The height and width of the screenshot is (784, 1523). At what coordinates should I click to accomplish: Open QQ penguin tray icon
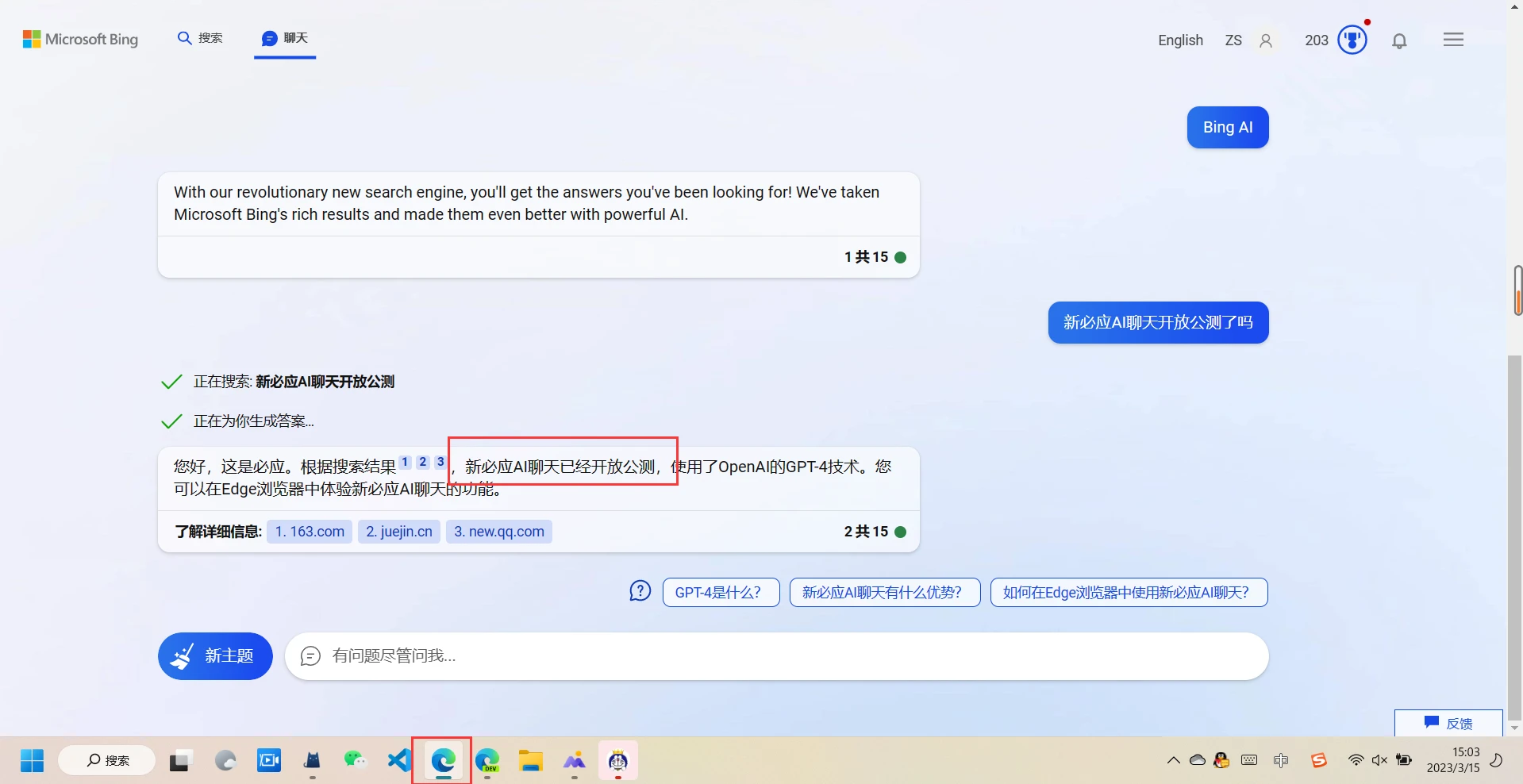(1221, 760)
